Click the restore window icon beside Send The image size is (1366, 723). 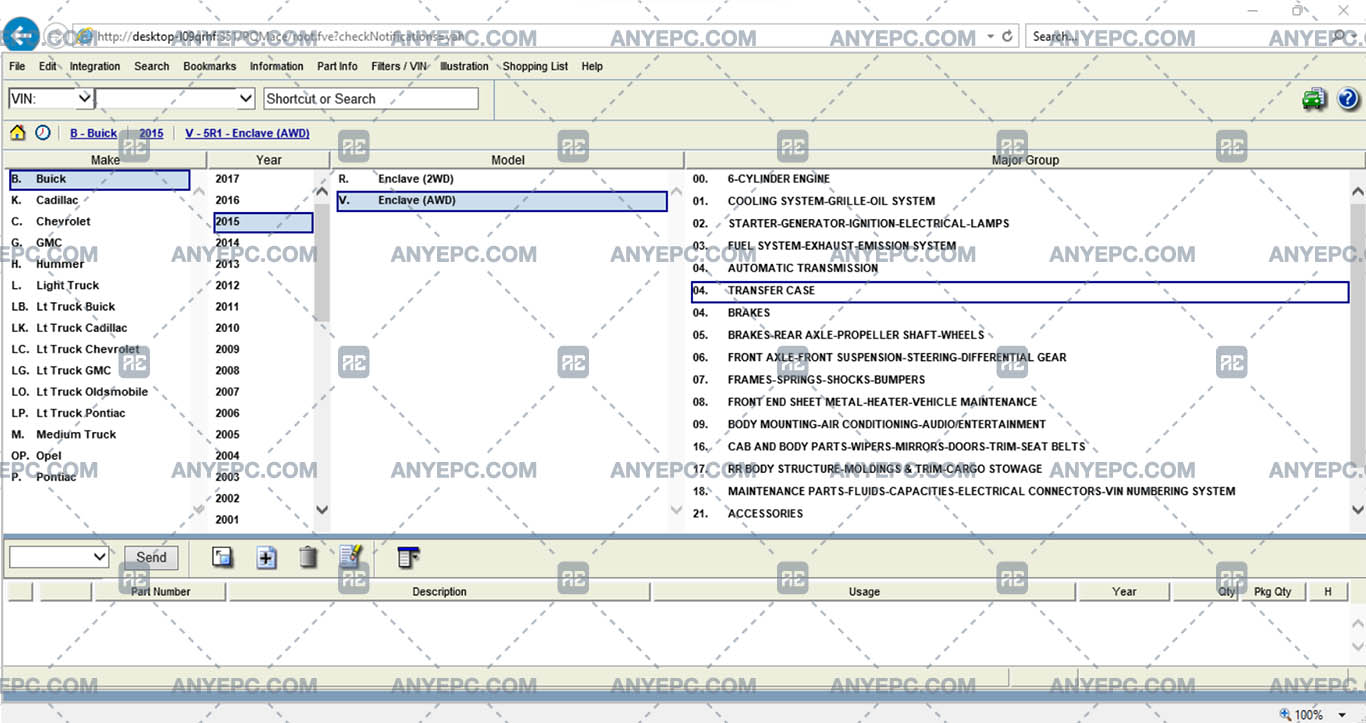222,557
